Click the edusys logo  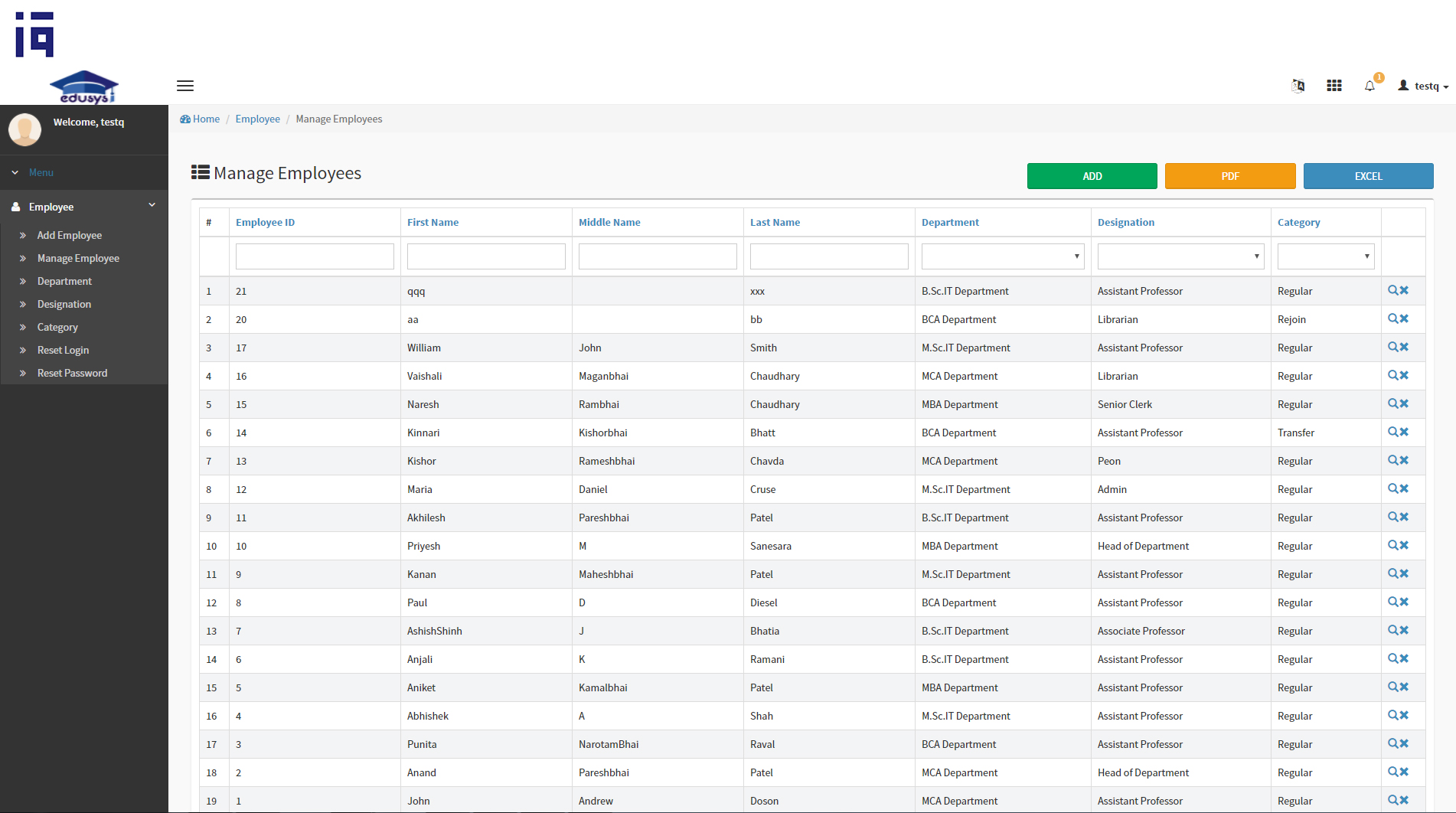pyautogui.click(x=84, y=87)
